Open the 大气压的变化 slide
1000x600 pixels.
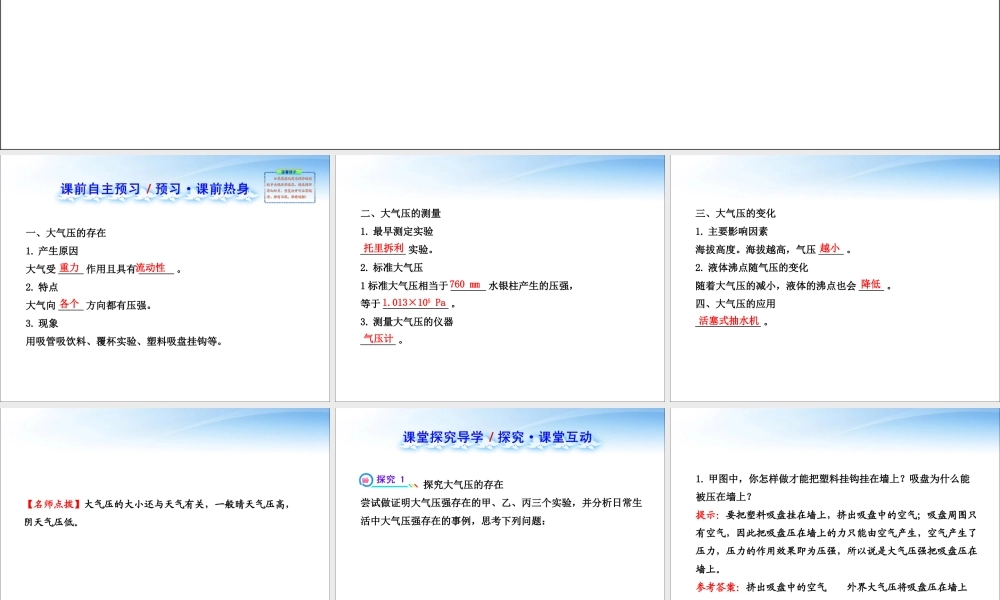[x=834, y=278]
